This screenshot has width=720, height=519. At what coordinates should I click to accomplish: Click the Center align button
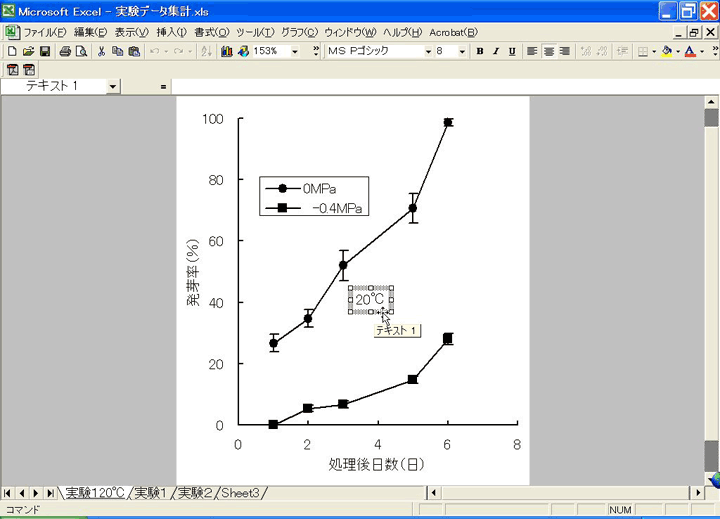[548, 51]
